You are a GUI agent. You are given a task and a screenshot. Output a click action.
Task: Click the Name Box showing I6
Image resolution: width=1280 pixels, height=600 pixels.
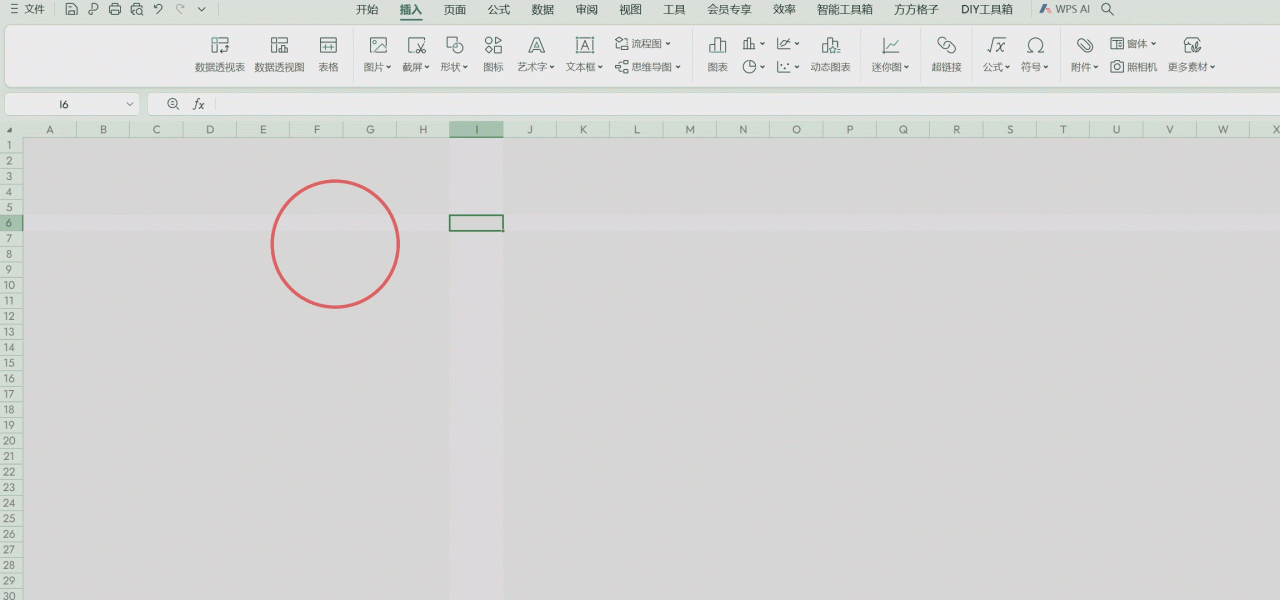[64, 104]
